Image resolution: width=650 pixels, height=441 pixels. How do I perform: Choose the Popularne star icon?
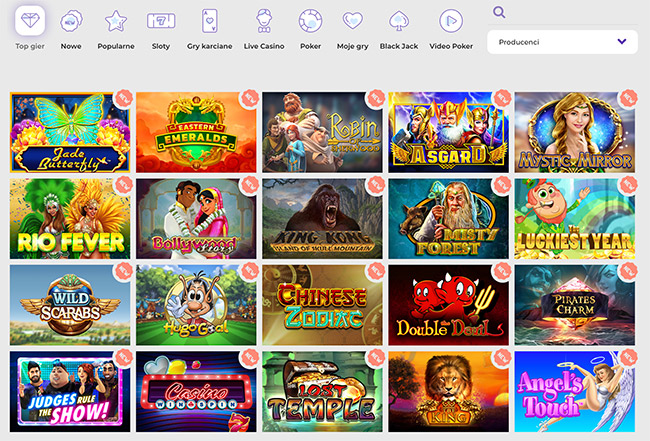[x=116, y=21]
